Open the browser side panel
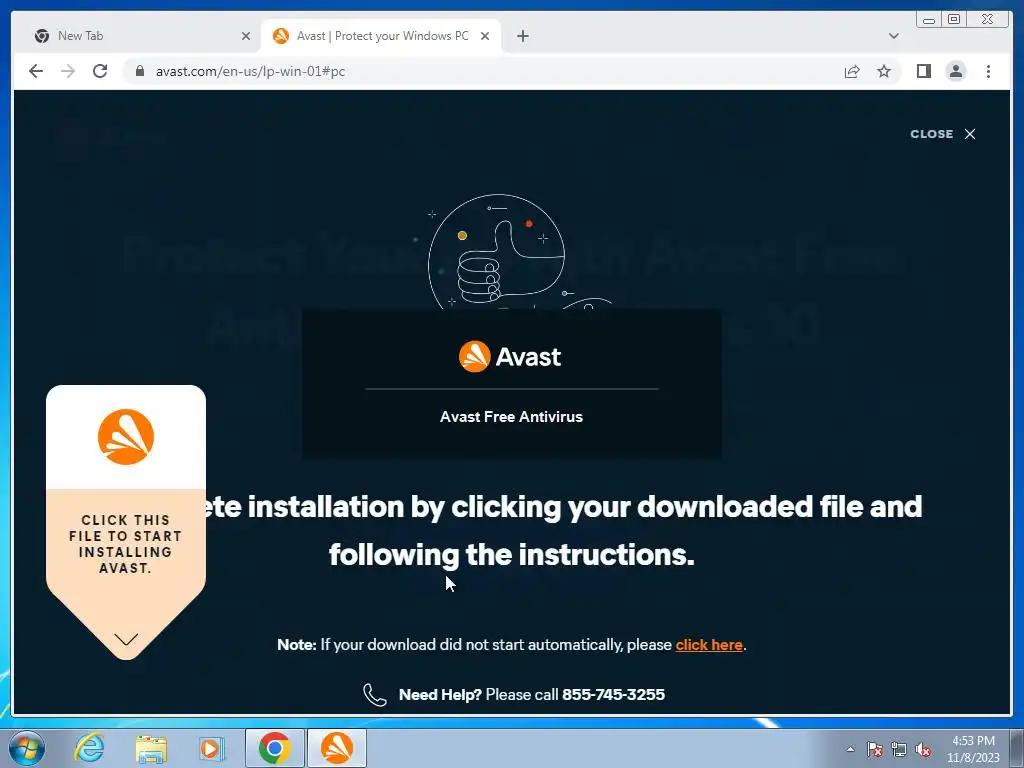 [923, 71]
